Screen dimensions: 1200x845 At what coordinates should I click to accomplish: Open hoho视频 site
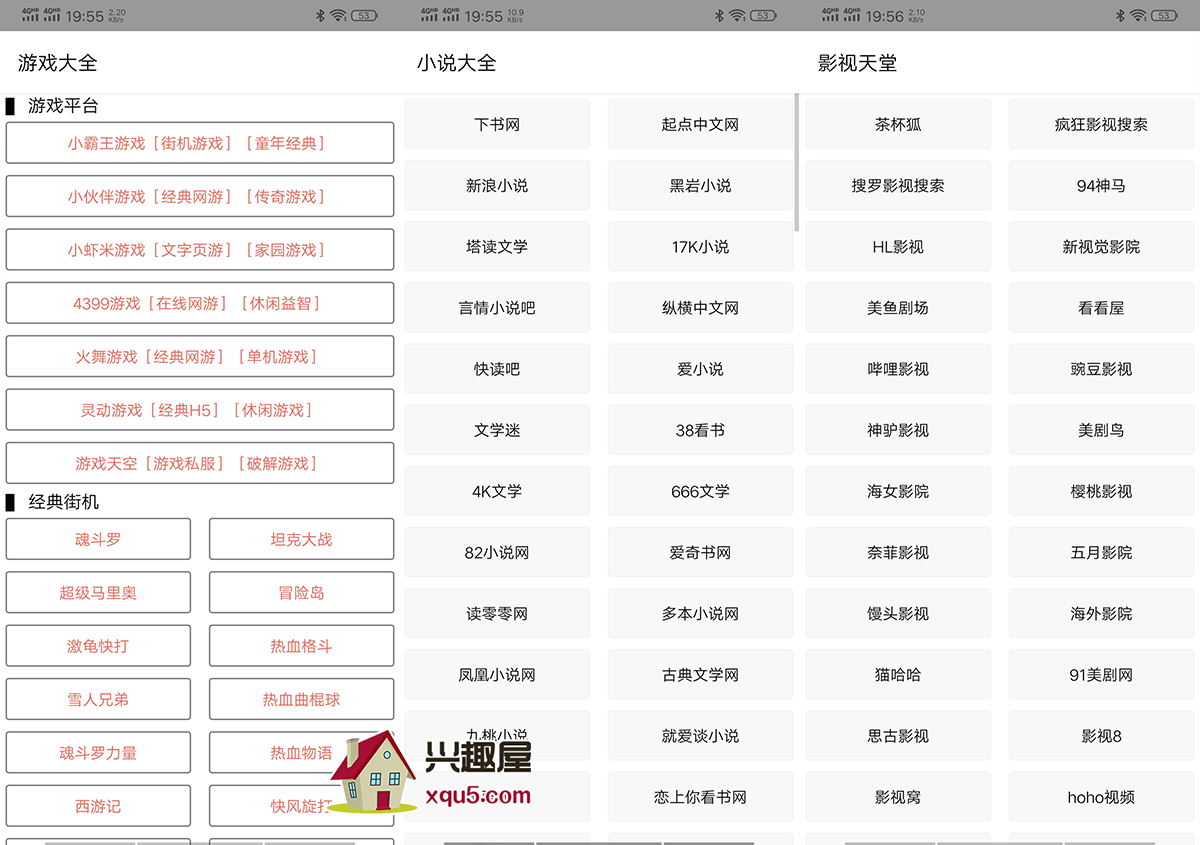pyautogui.click(x=1101, y=797)
